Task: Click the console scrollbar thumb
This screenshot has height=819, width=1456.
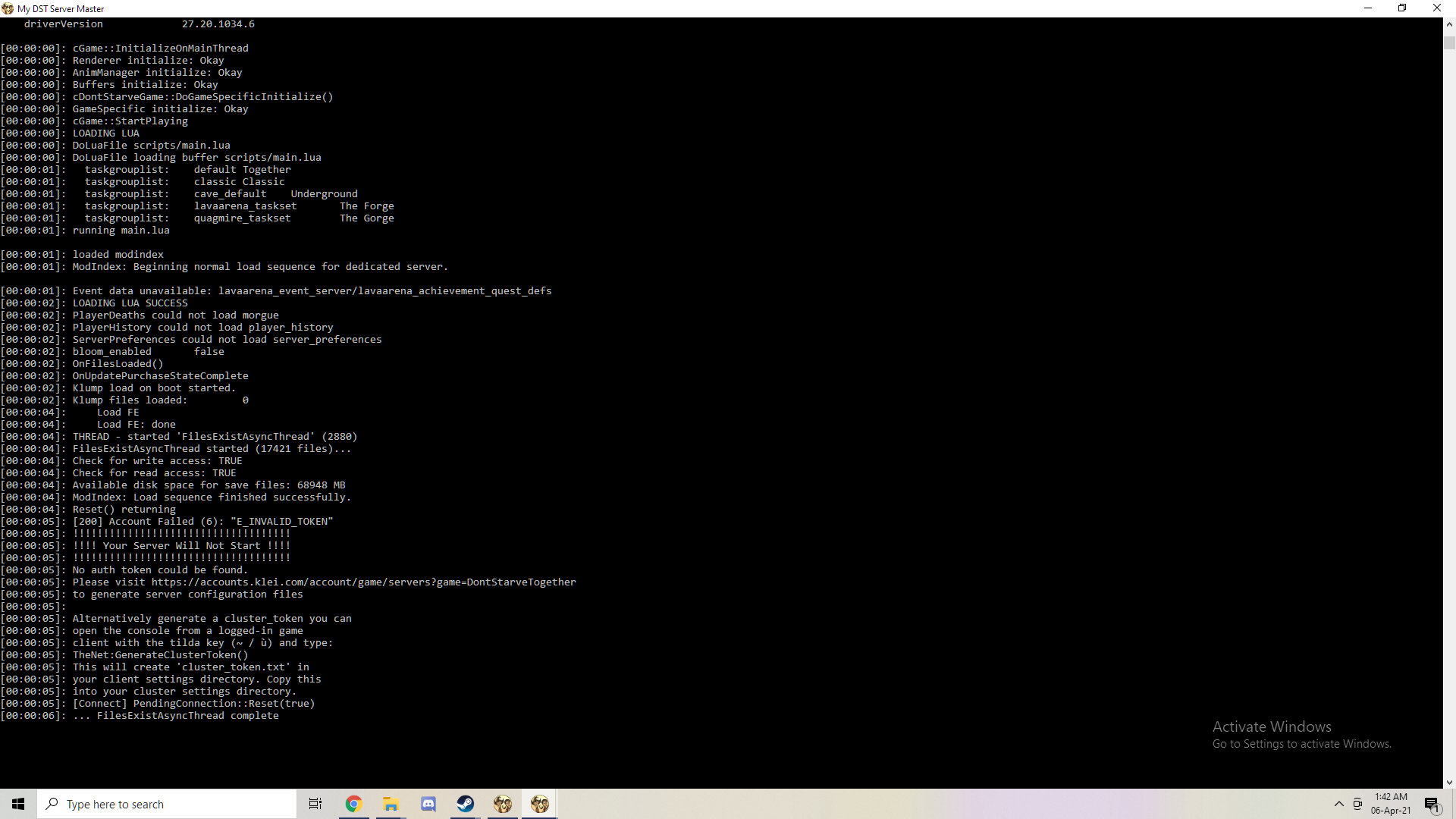Action: 1449,42
